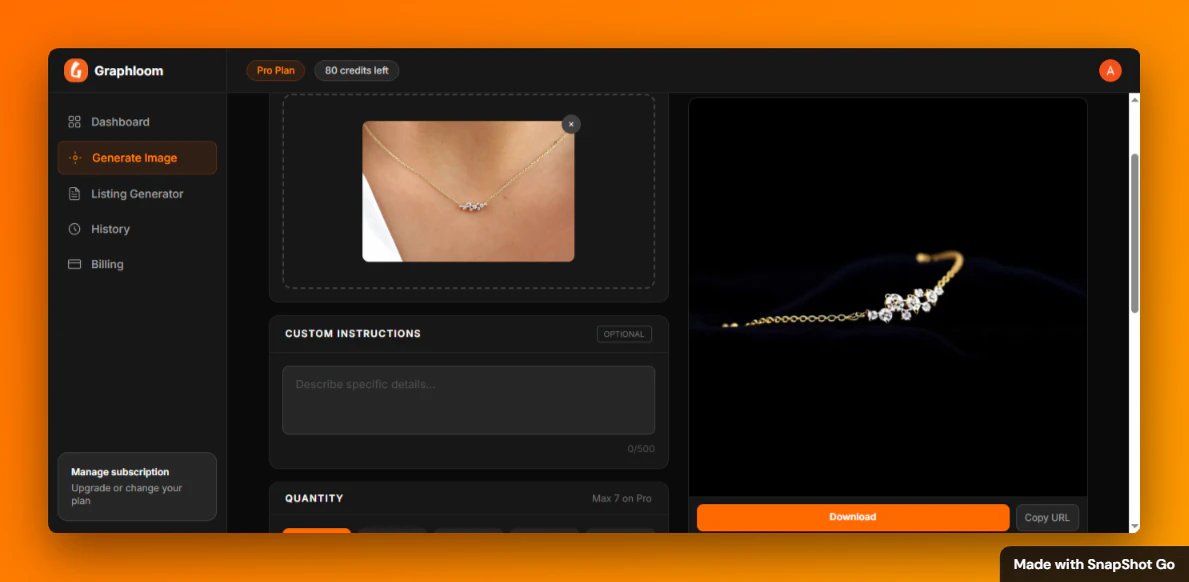1189x582 pixels.
Task: Click the Listing Generator document icon
Action: (x=74, y=194)
